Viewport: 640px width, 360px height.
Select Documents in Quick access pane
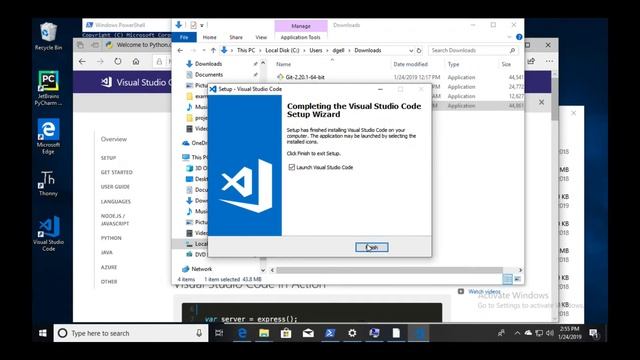209,75
